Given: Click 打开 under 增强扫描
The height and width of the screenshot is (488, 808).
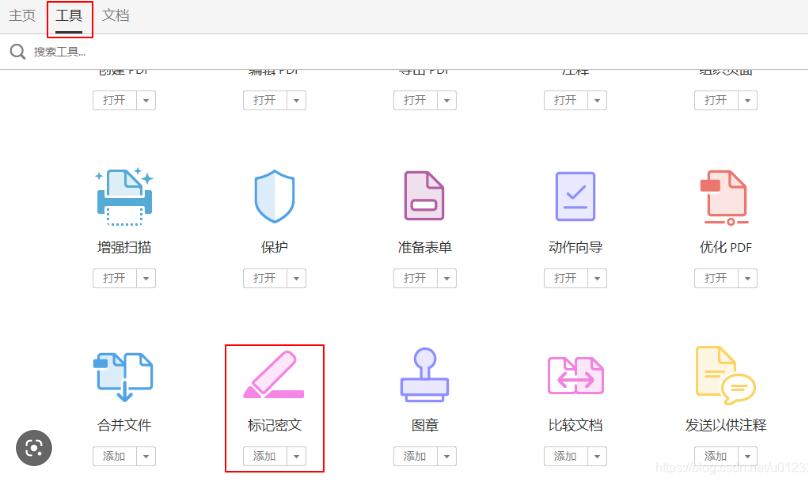Looking at the screenshot, I should point(114,278).
